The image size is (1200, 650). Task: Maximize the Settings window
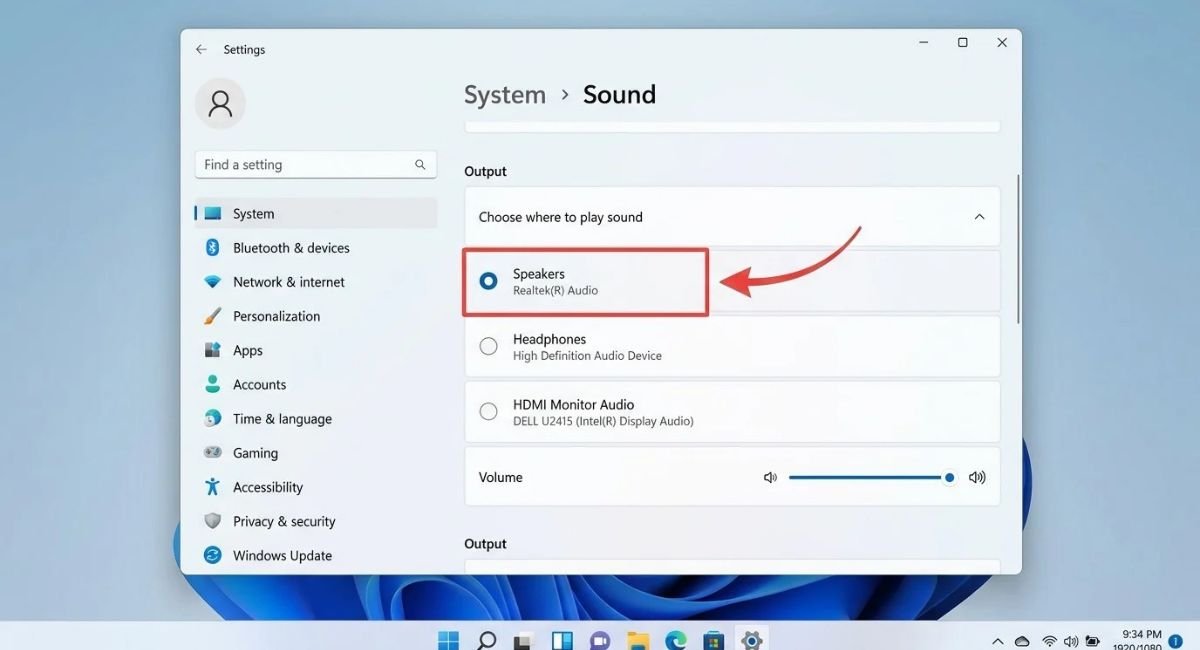[x=962, y=43]
